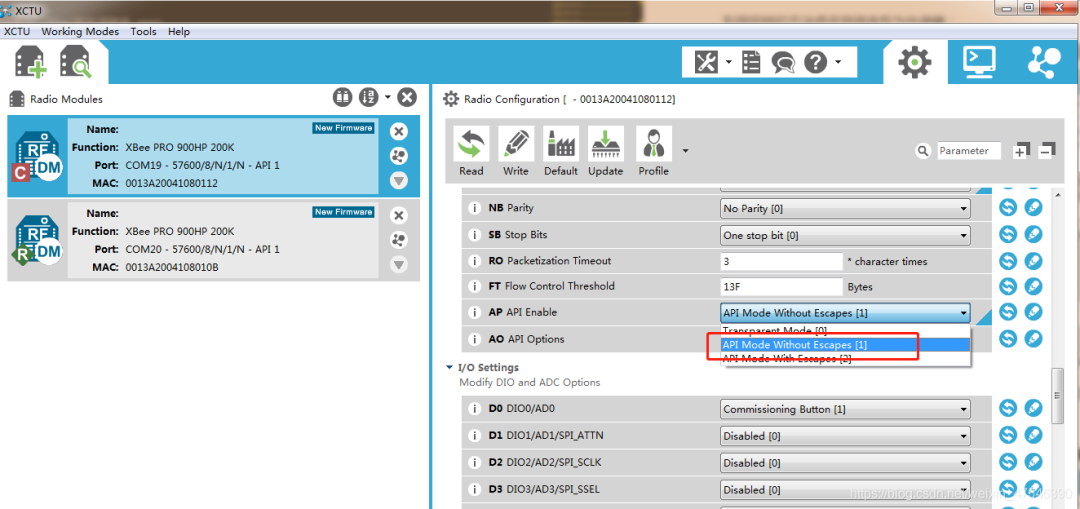Click the Write settings button
Viewport: 1080px width, 509px height.
point(516,152)
